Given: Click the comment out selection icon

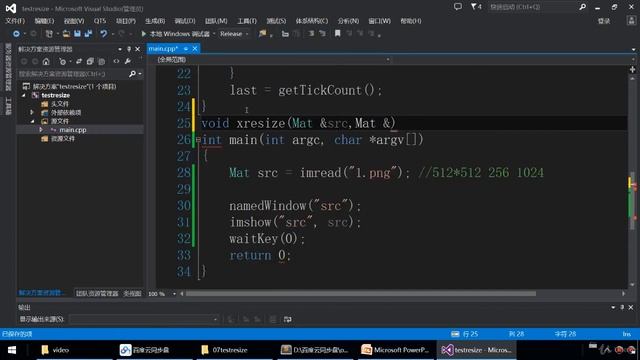Looking at the screenshot, I should point(311,34).
